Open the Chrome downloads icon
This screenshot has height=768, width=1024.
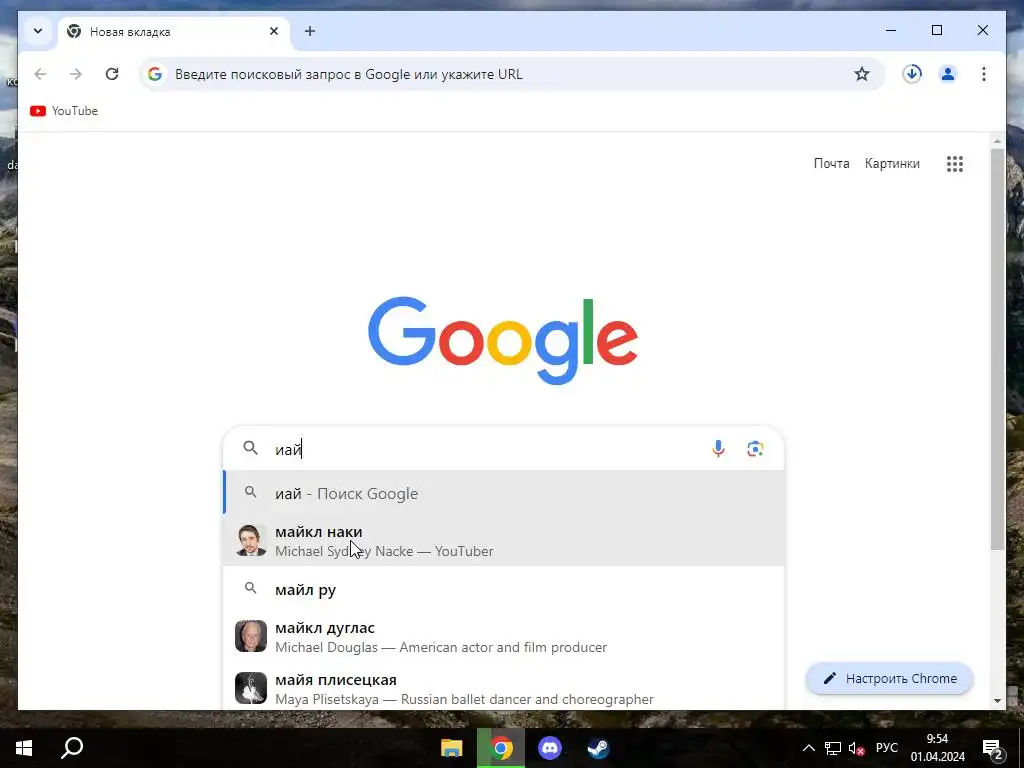(912, 74)
